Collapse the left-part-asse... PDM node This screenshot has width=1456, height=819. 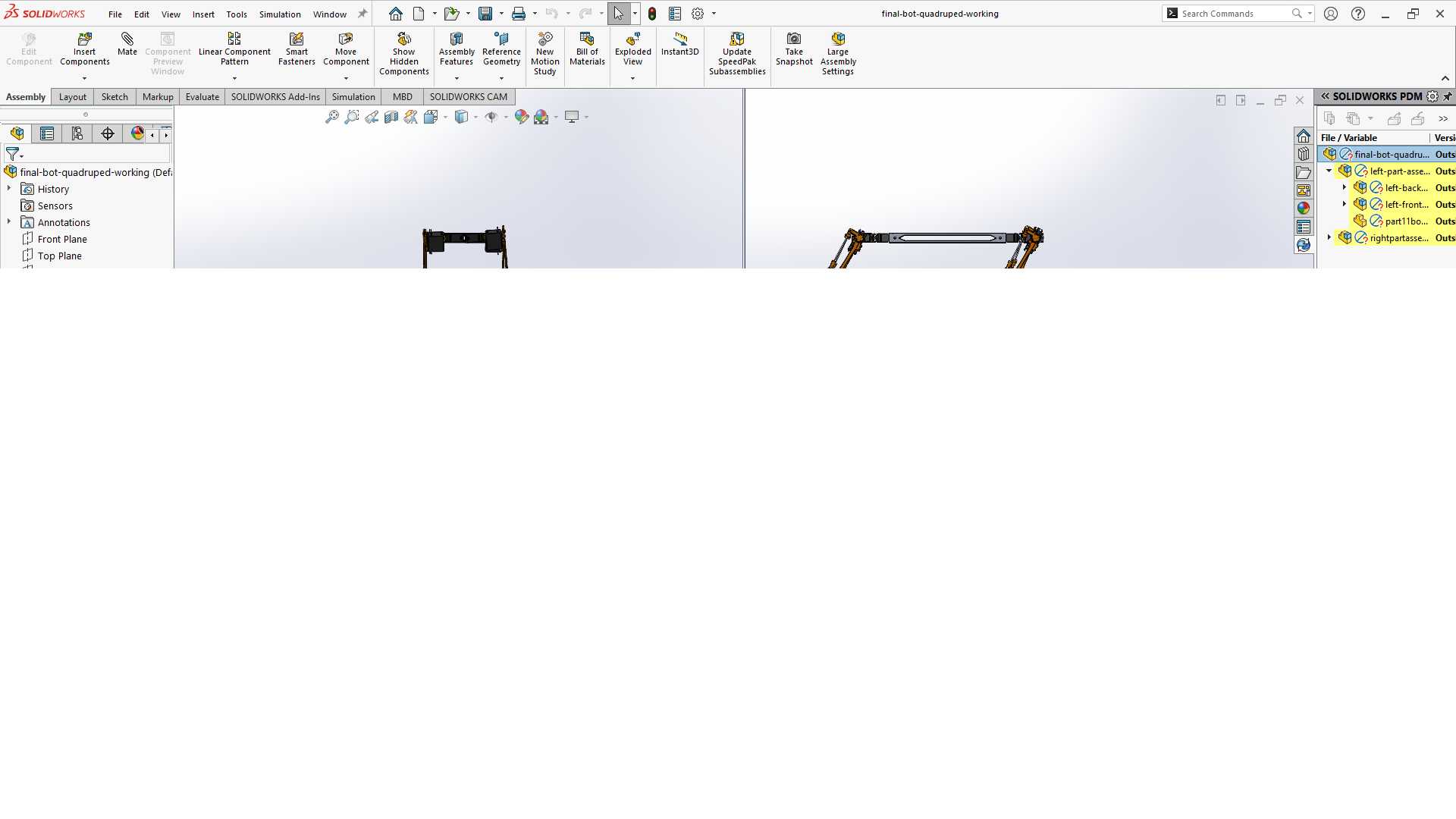pos(1329,171)
